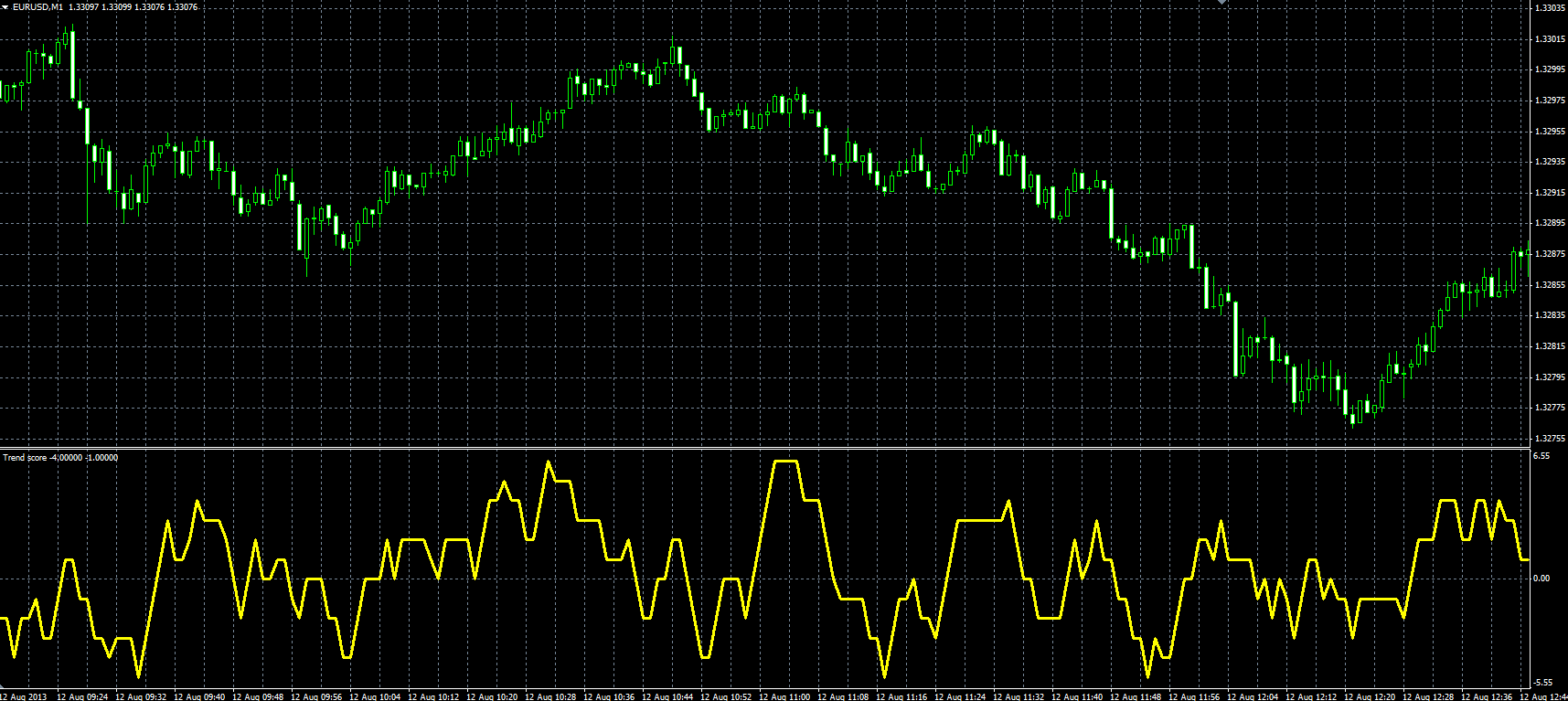
Task: Click the 12 Aug 11:08 time label
Action: (843, 696)
